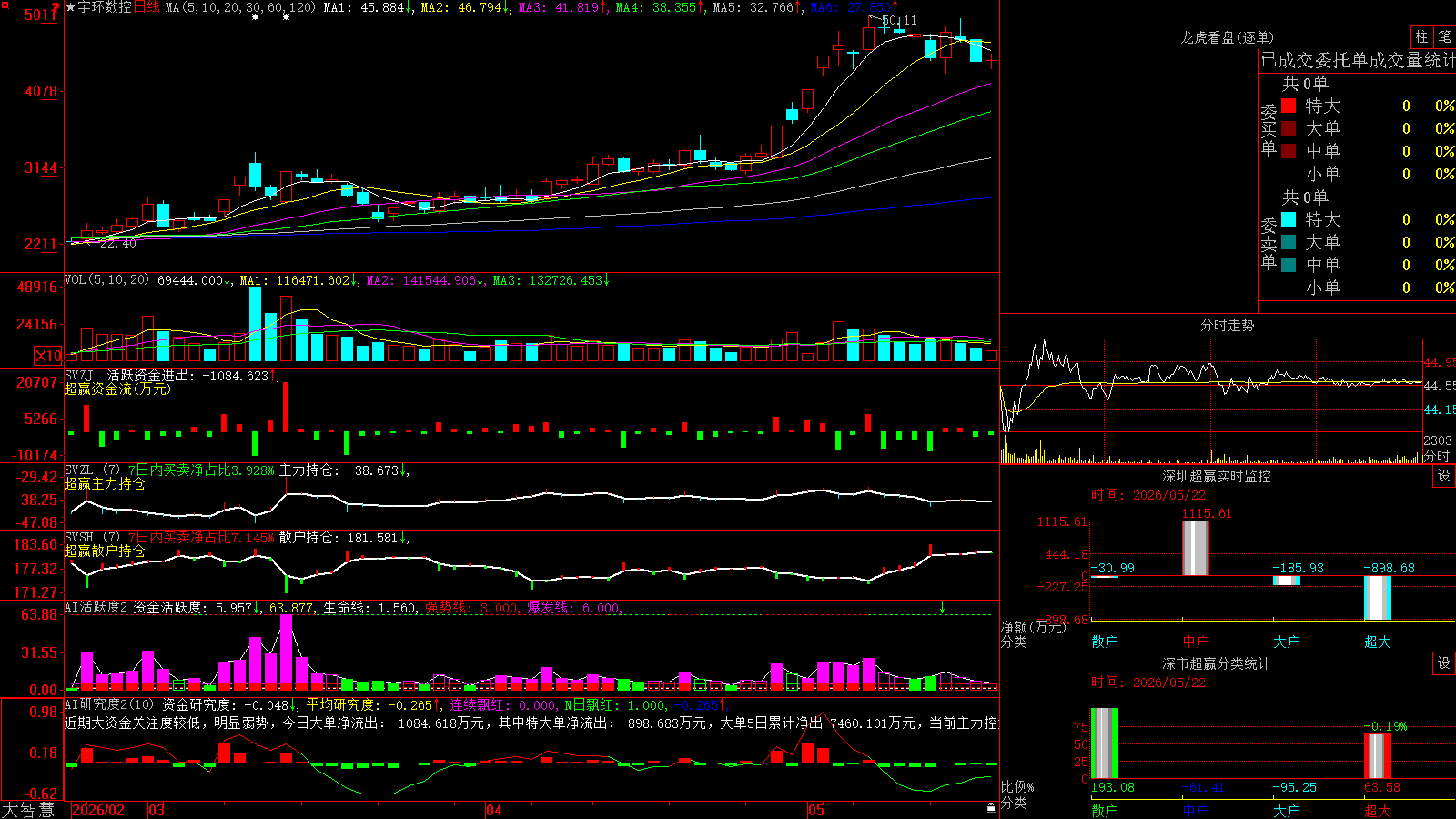Click the 大智慧 logo in the corner

coord(28,810)
